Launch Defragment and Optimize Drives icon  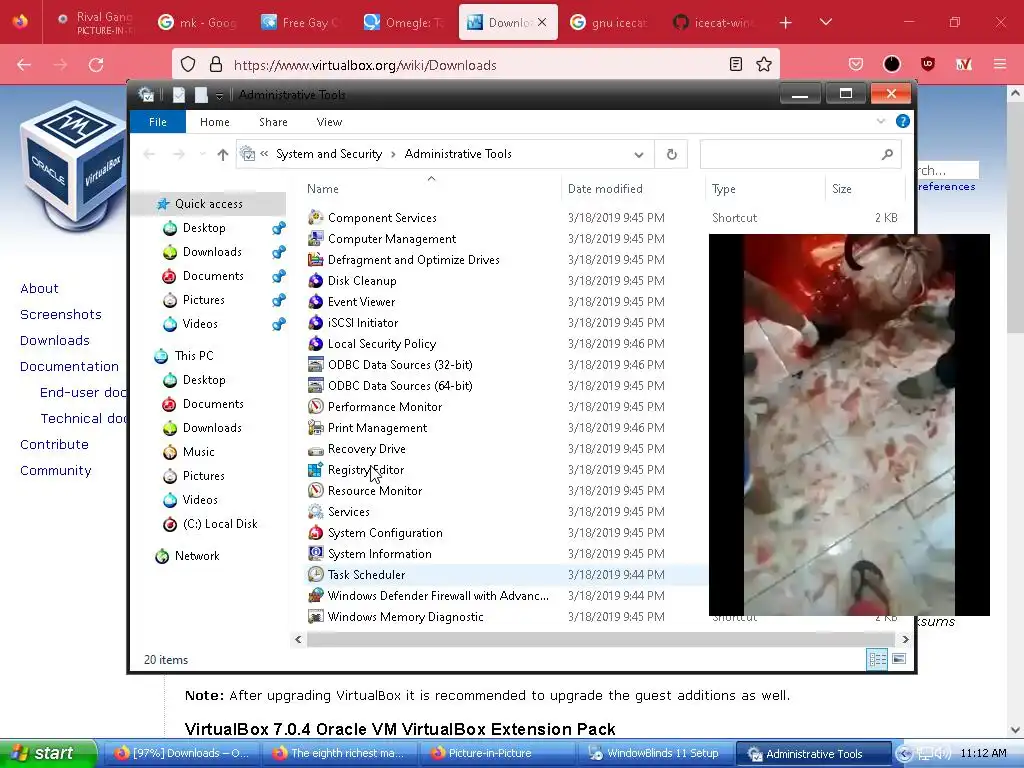coord(315,259)
